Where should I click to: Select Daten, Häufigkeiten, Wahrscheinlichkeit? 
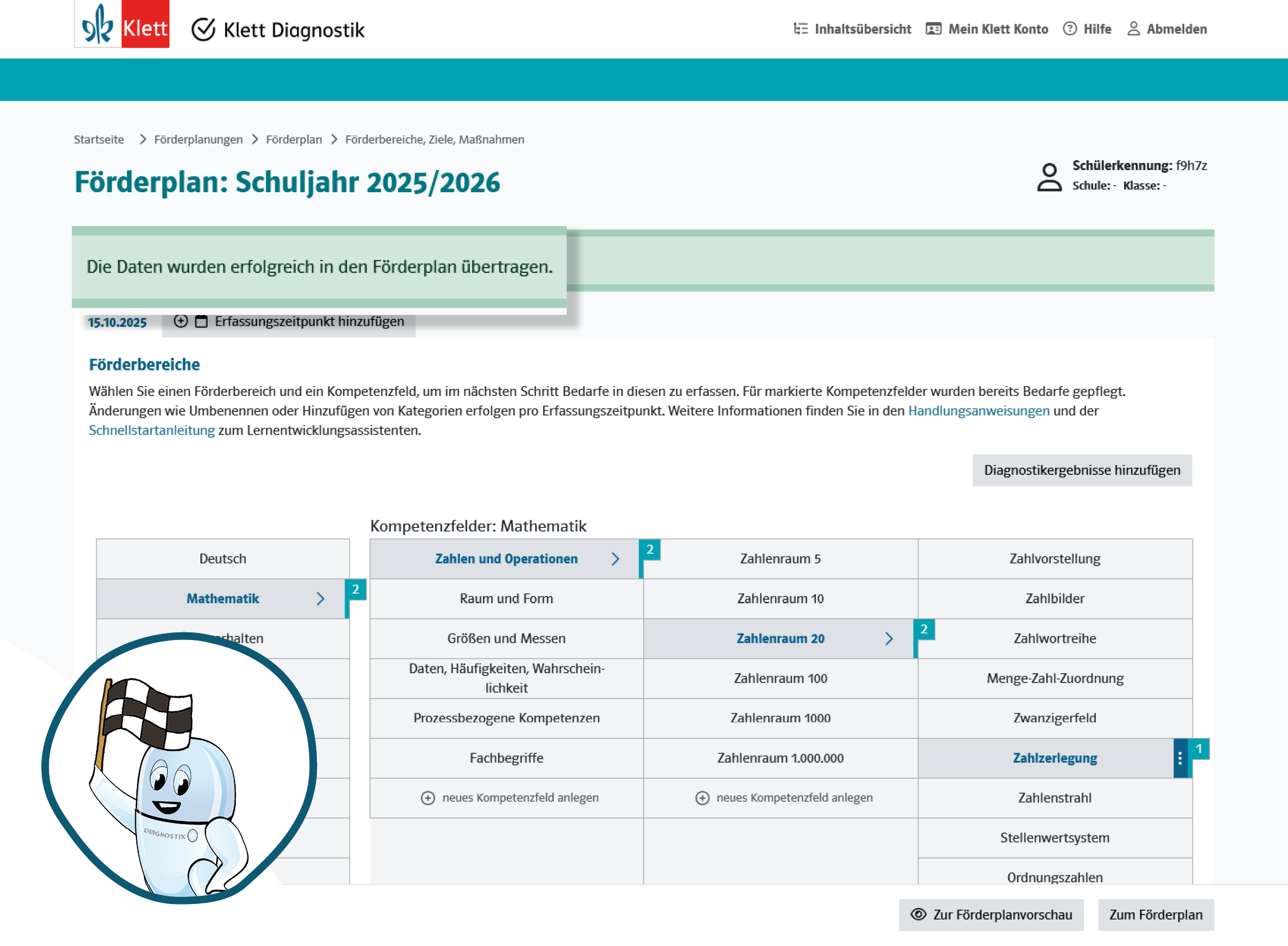click(507, 679)
